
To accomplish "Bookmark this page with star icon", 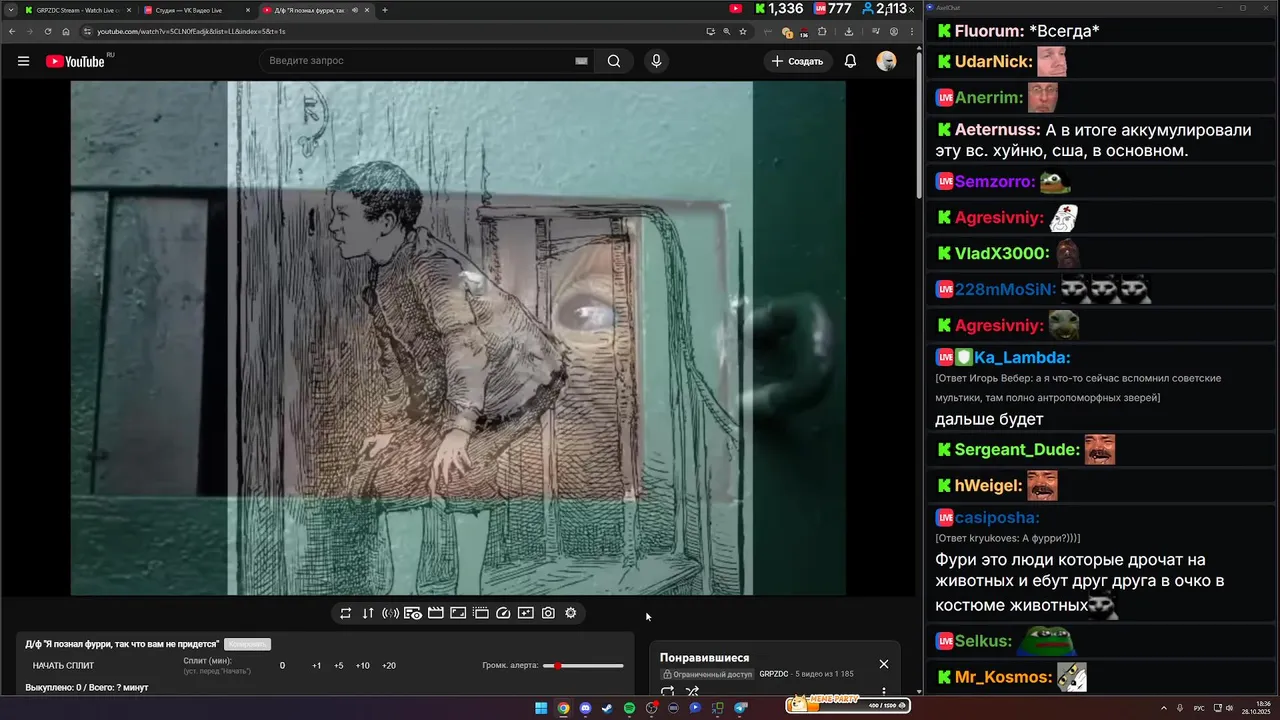I will (742, 31).
